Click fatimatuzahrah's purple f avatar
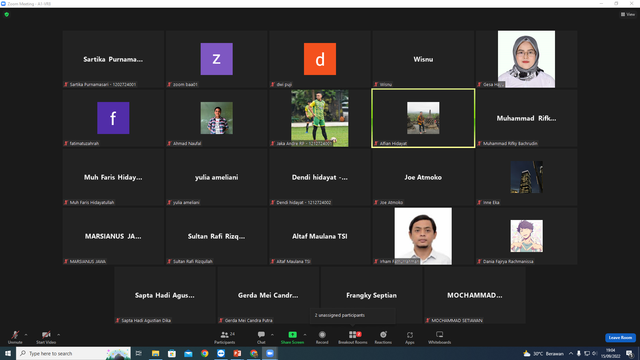640x360 pixels. click(x=113, y=118)
